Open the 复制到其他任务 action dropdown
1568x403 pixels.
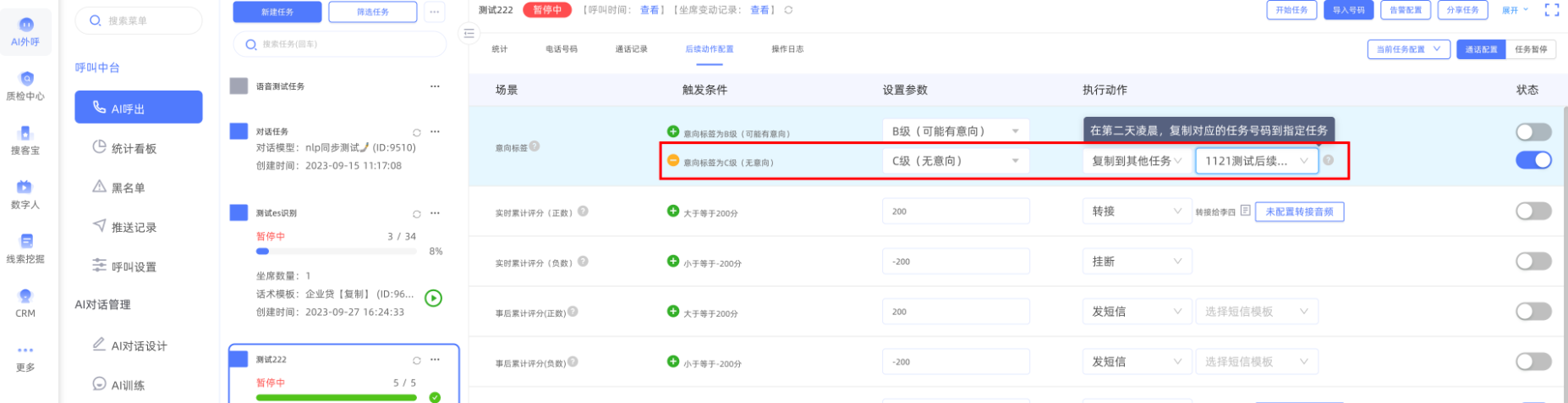(1136, 161)
